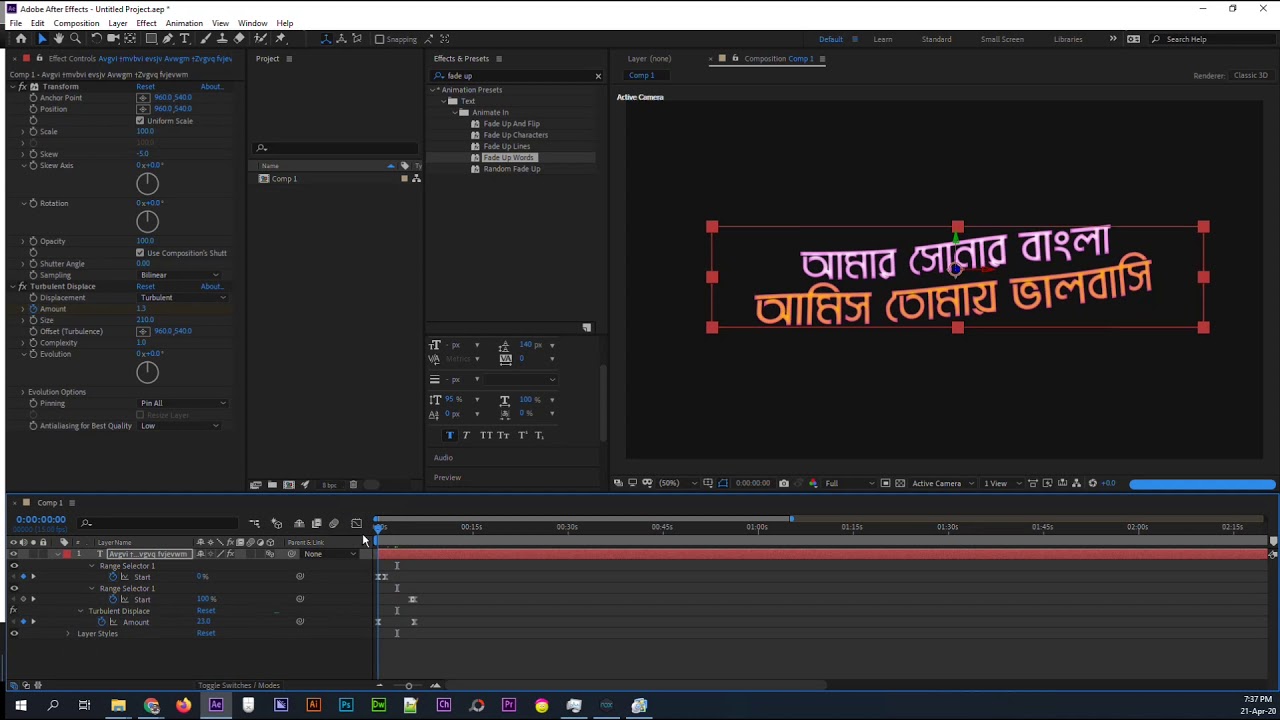Switch to Small Screen workspace
This screenshot has height=720, width=1280.
[1002, 39]
